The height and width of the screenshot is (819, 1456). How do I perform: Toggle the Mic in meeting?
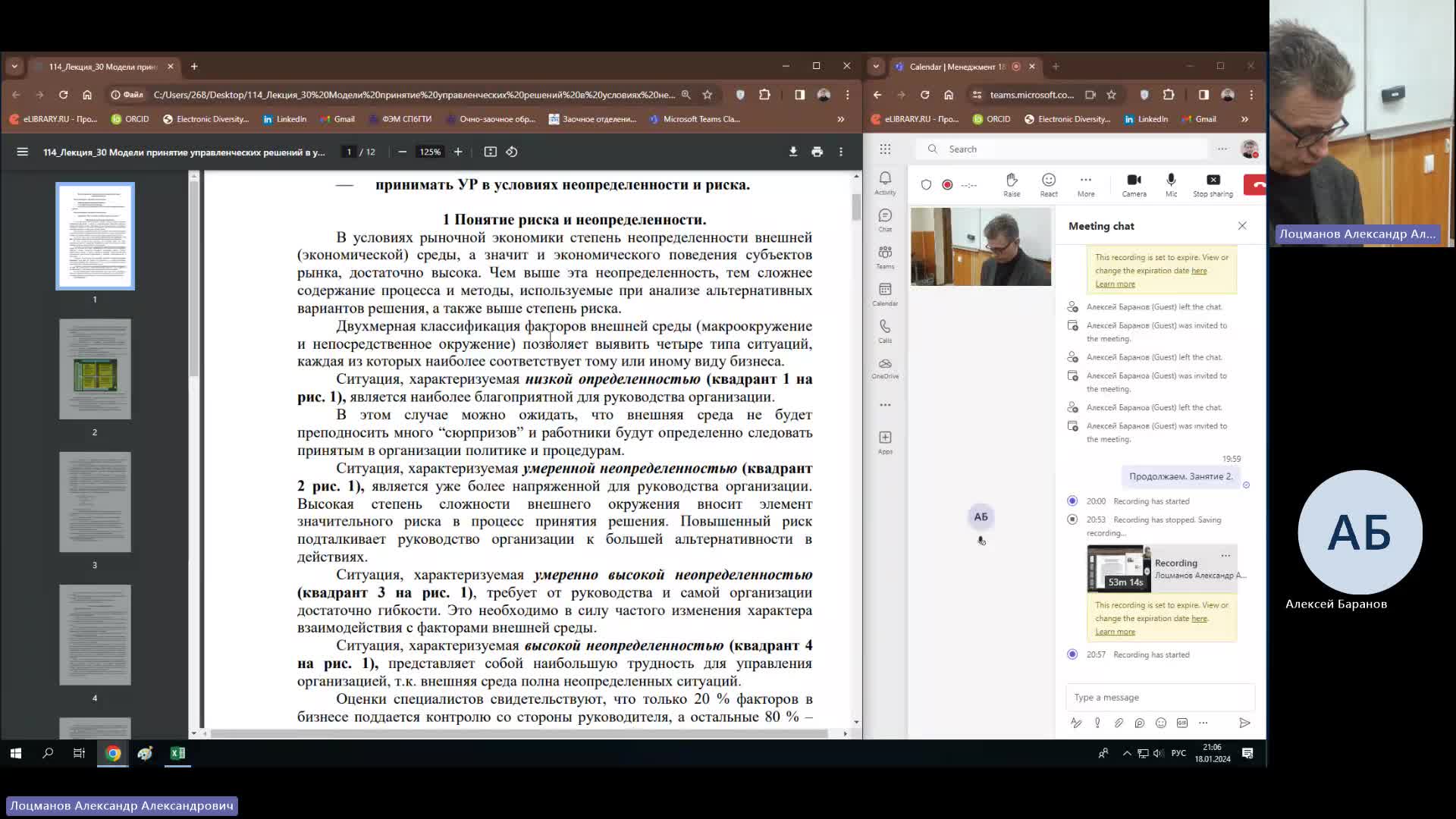(x=1172, y=184)
